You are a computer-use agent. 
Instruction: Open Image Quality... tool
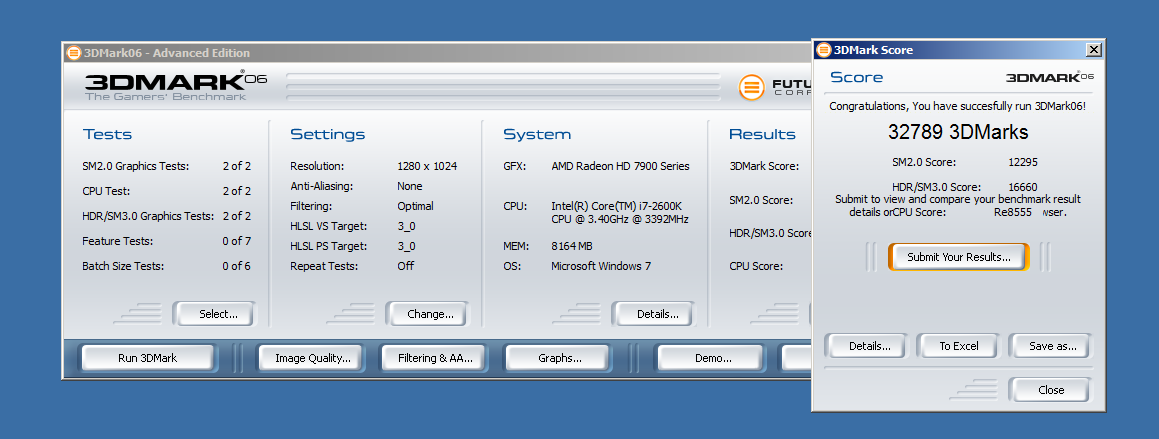tap(310, 358)
